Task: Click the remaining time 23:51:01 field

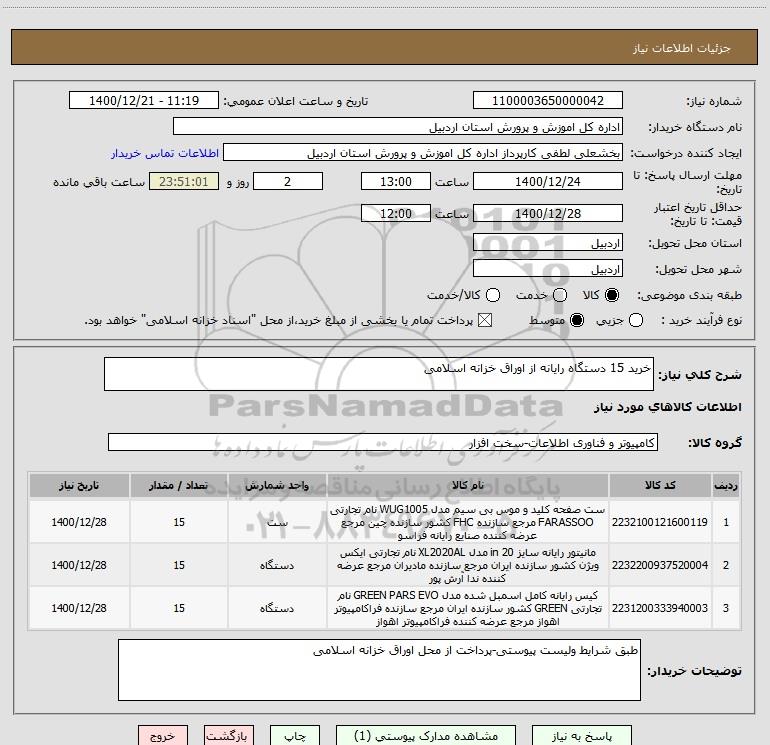Action: pos(184,181)
